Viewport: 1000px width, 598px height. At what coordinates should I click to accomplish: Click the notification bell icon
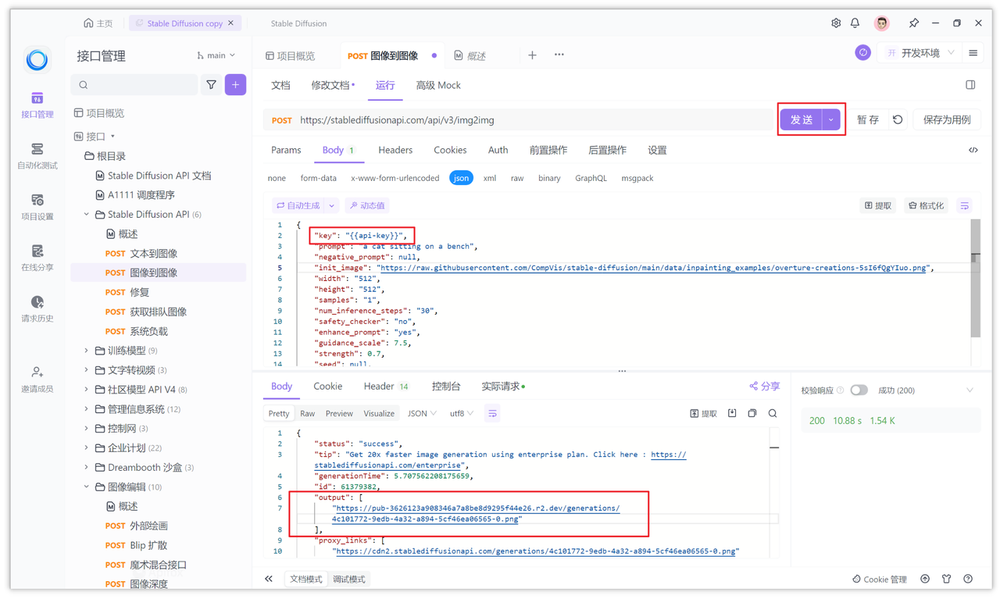[x=855, y=22]
